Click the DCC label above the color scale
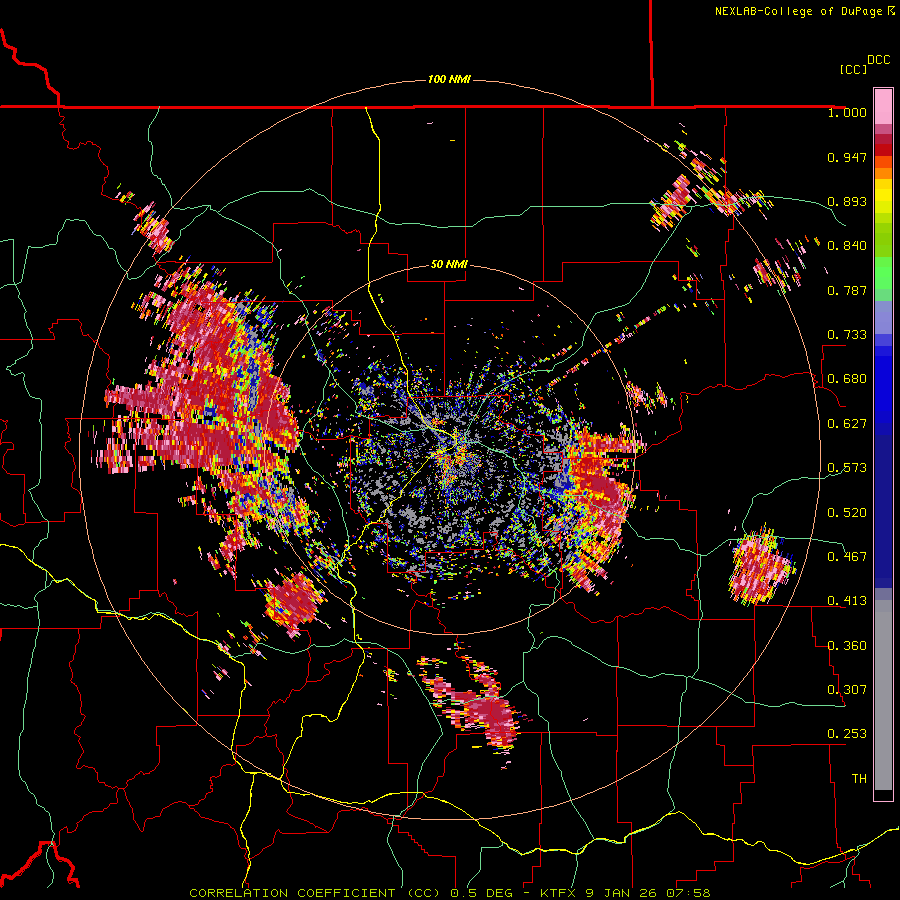The image size is (900, 900). tap(879, 59)
